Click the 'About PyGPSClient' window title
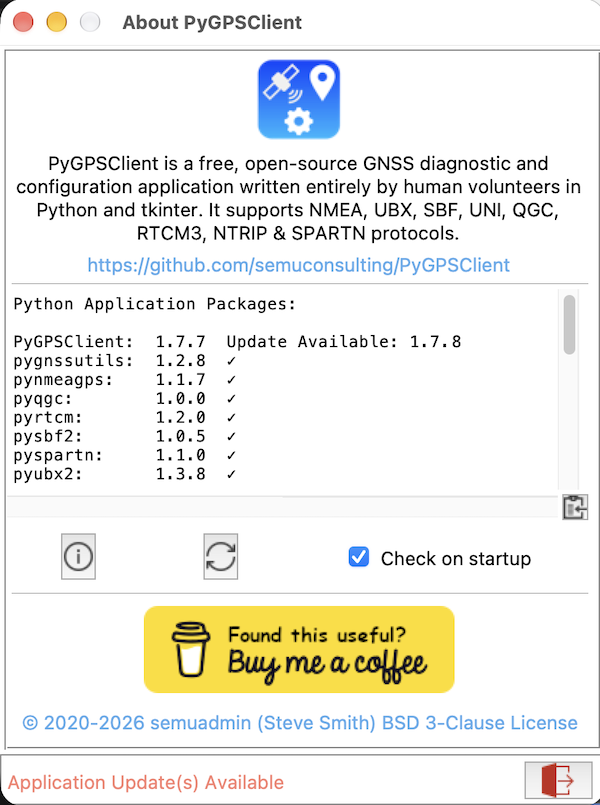The width and height of the screenshot is (600, 805). [x=212, y=23]
